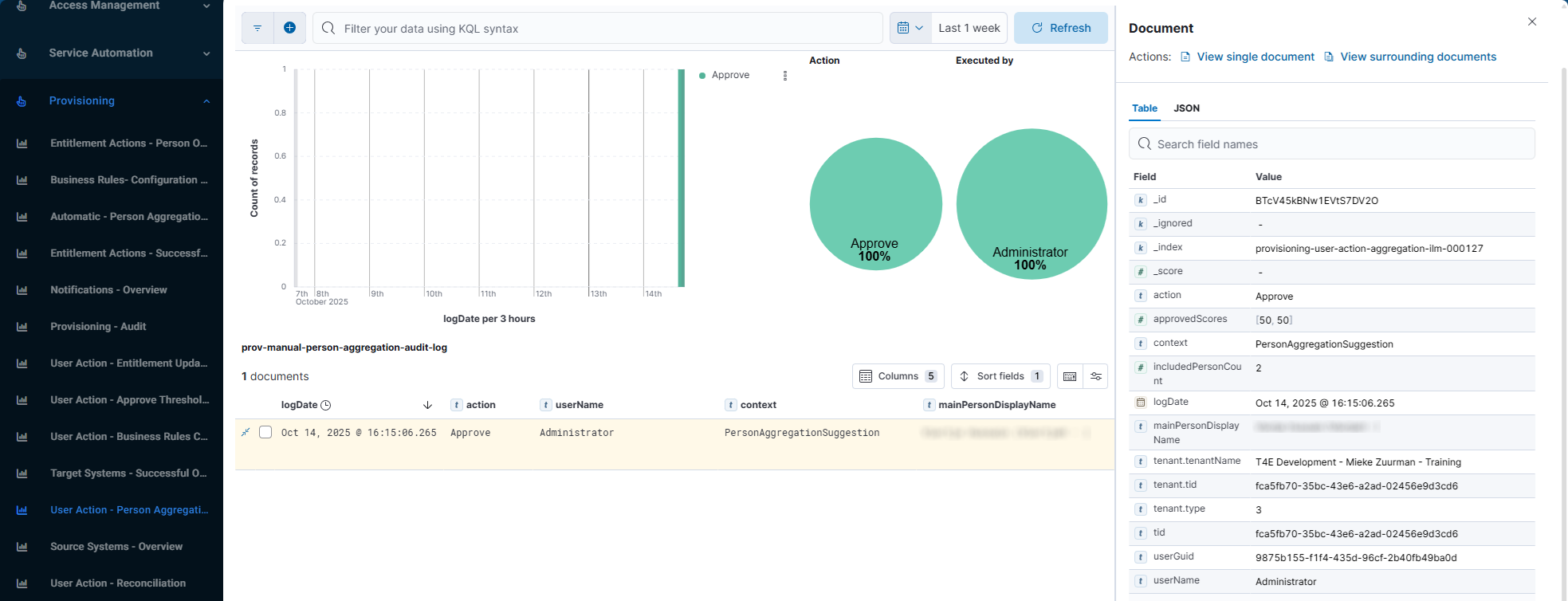Click the context column header

tap(758, 405)
